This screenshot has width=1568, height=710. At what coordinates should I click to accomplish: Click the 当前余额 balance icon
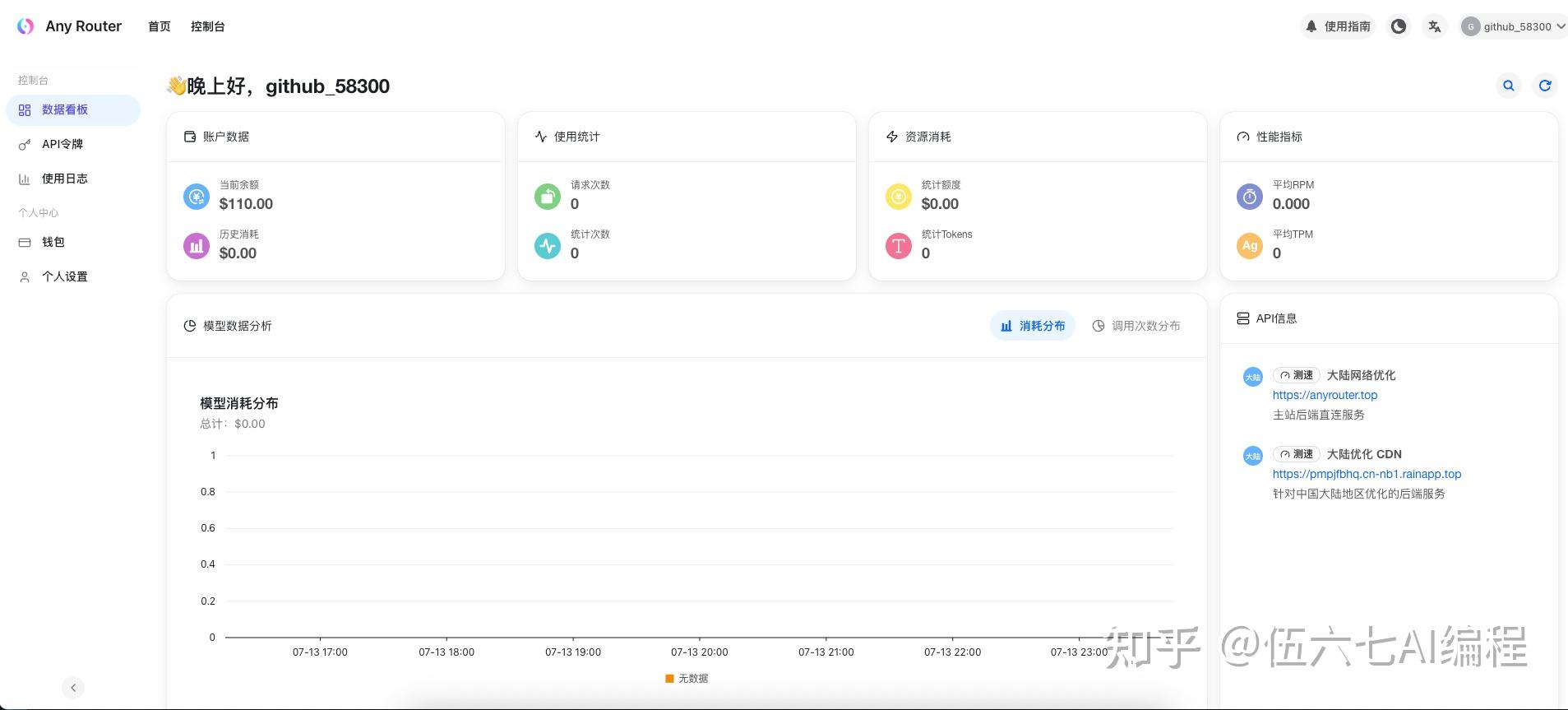point(197,197)
